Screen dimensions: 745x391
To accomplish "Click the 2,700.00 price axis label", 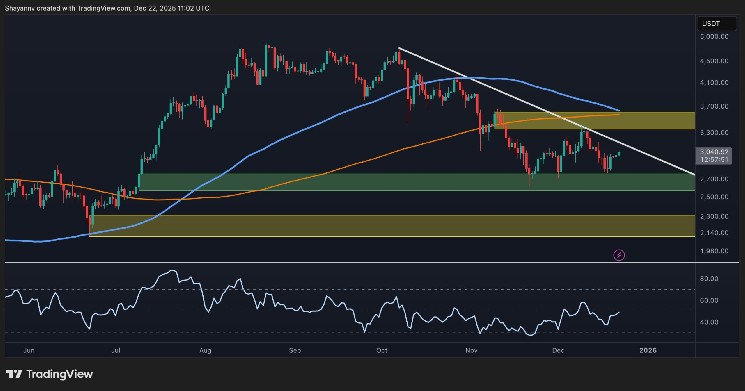I will (x=713, y=179).
